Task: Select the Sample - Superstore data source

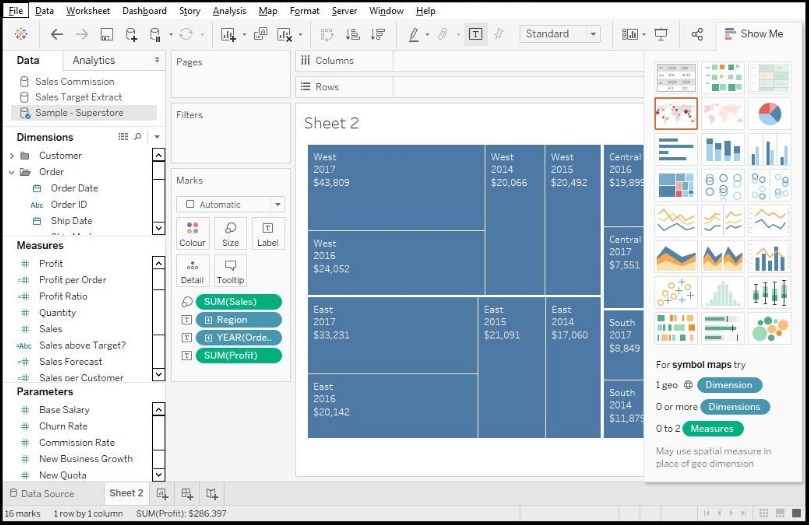Action: [84, 112]
